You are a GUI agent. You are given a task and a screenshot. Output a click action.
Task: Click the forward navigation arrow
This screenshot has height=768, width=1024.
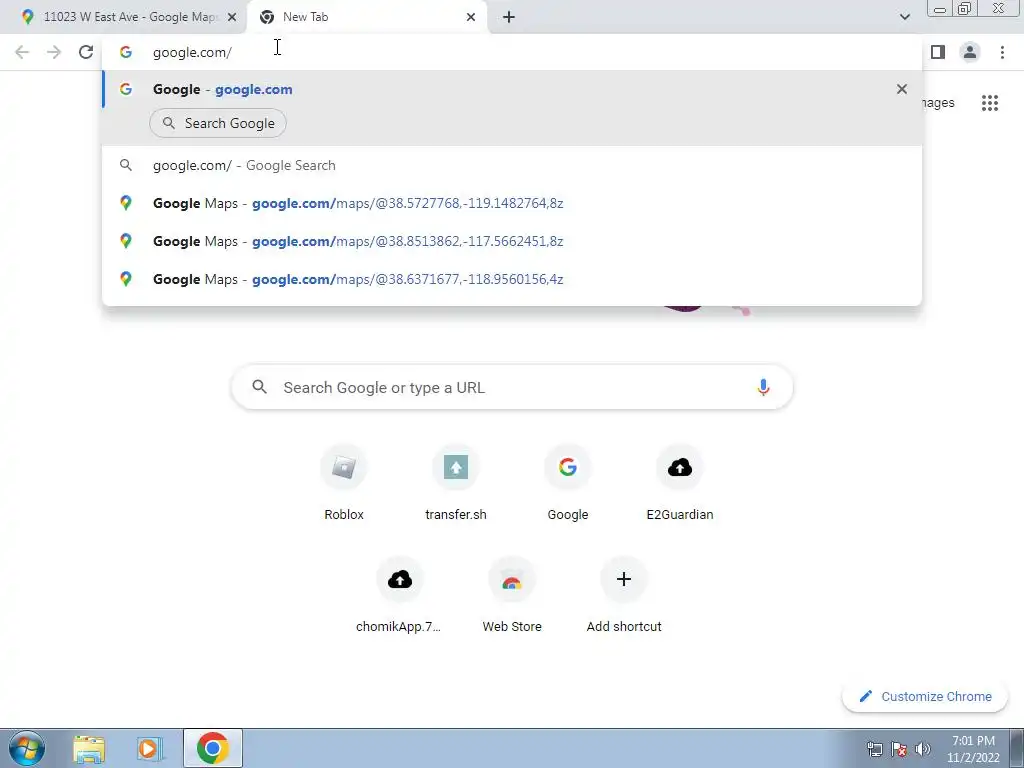click(x=54, y=52)
